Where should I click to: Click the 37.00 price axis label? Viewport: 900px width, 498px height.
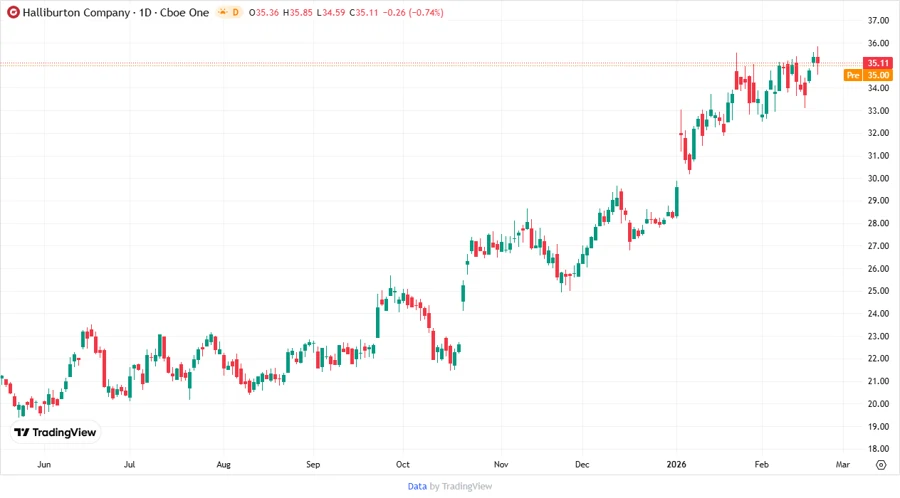(878, 20)
